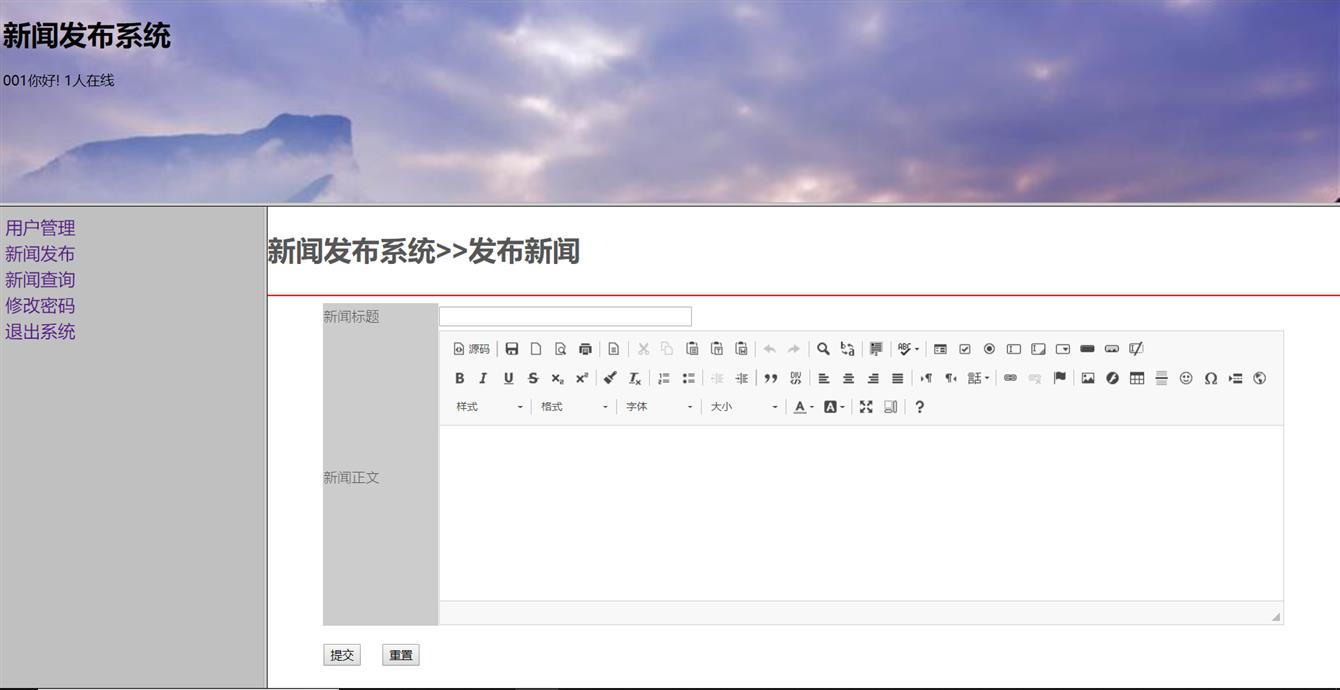Maximize the editor area

[x=866, y=407]
